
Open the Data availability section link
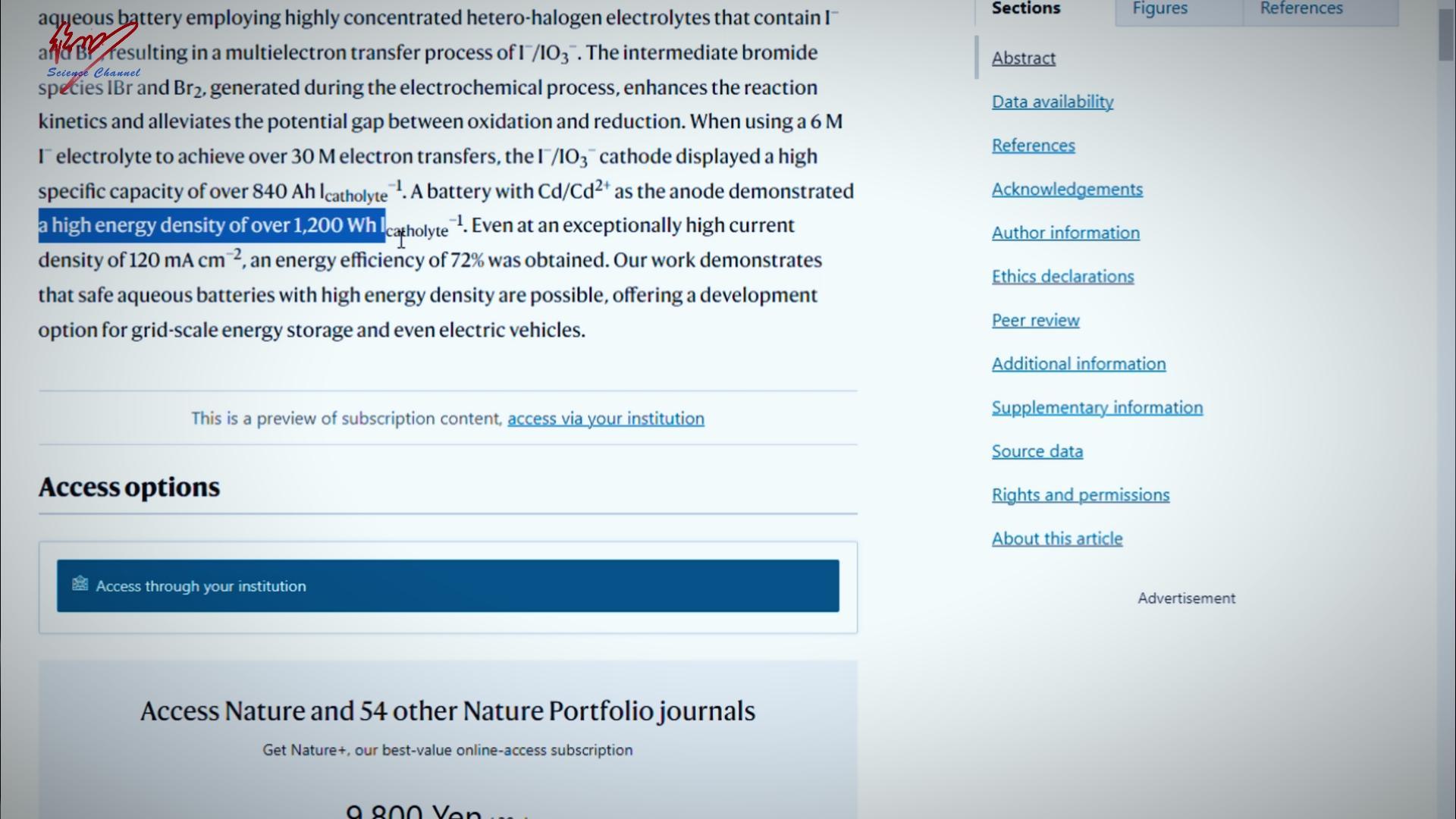[x=1052, y=102]
